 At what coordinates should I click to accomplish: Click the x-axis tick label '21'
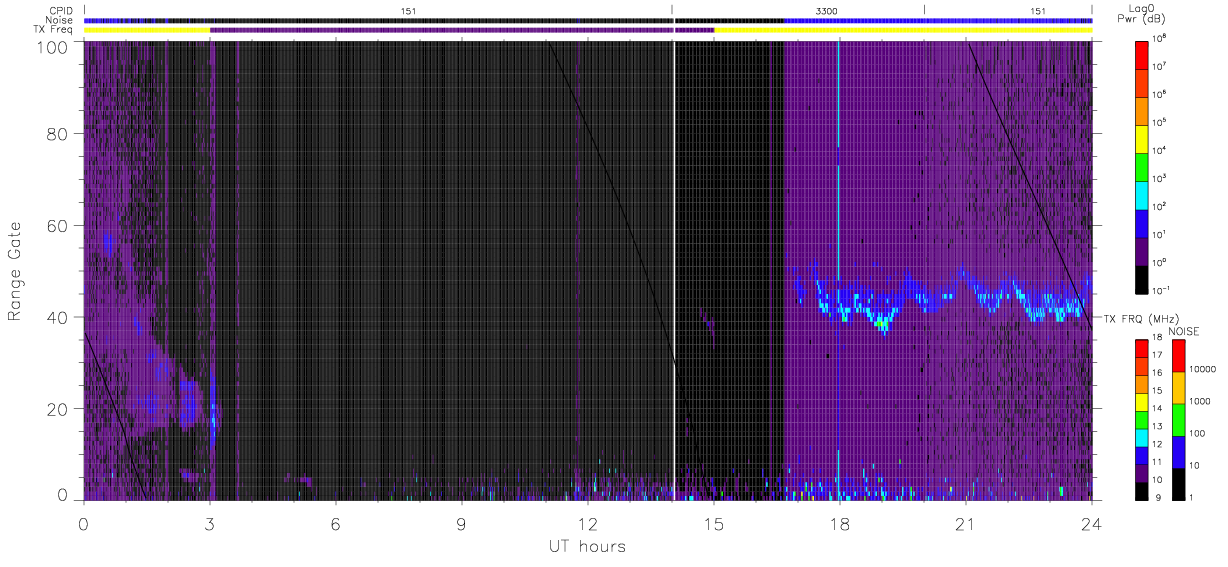966,524
